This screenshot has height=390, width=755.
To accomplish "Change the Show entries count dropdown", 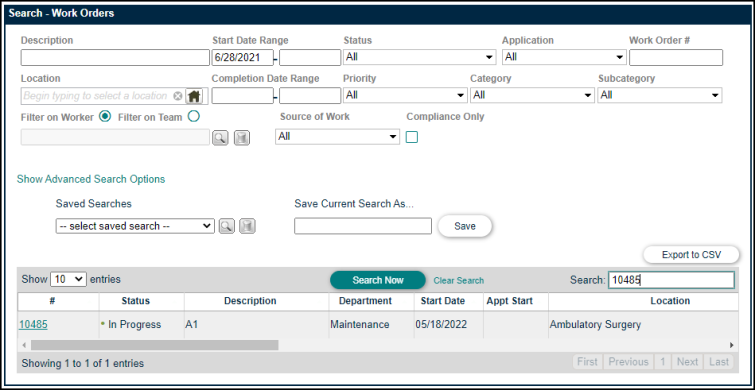I will pyautogui.click(x=68, y=279).
